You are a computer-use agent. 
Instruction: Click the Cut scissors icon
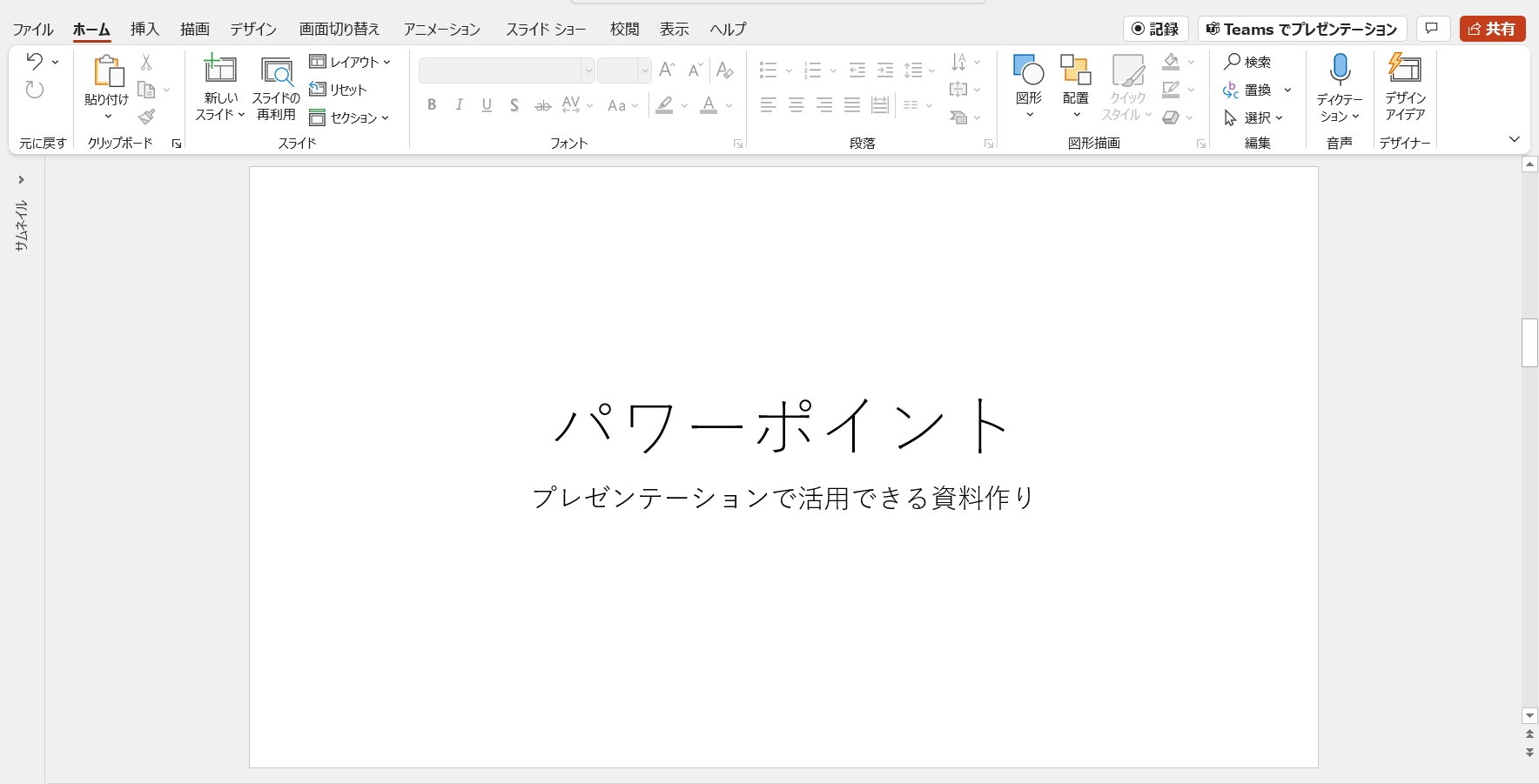tap(146, 62)
